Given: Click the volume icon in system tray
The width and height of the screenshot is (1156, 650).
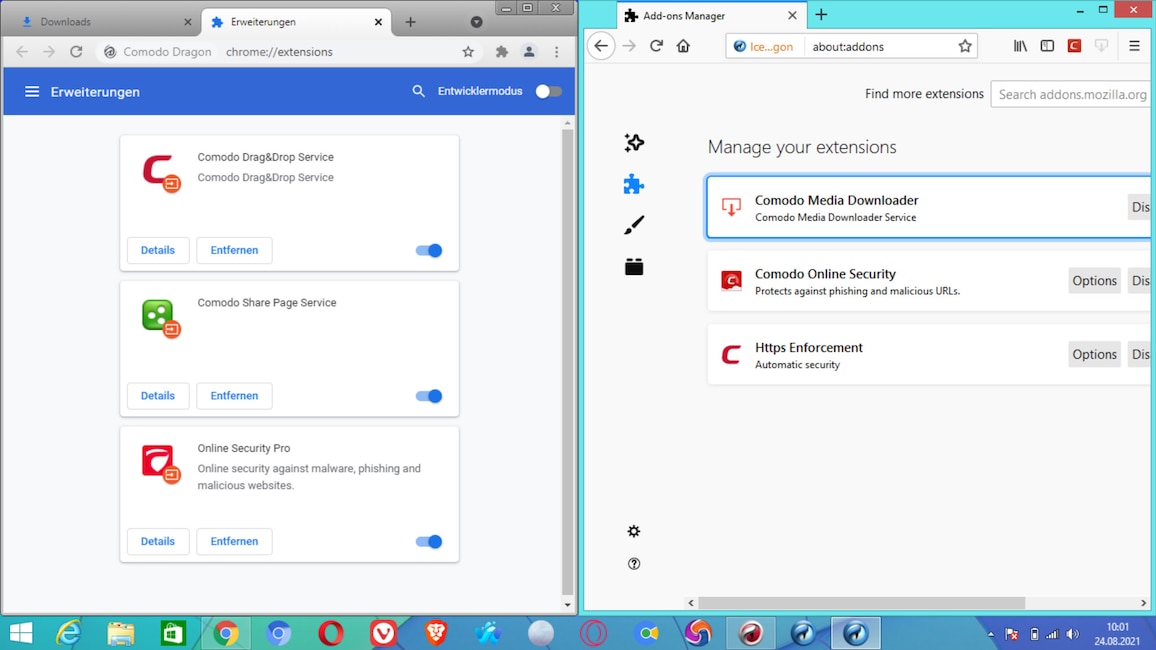Looking at the screenshot, I should click(x=1073, y=635).
